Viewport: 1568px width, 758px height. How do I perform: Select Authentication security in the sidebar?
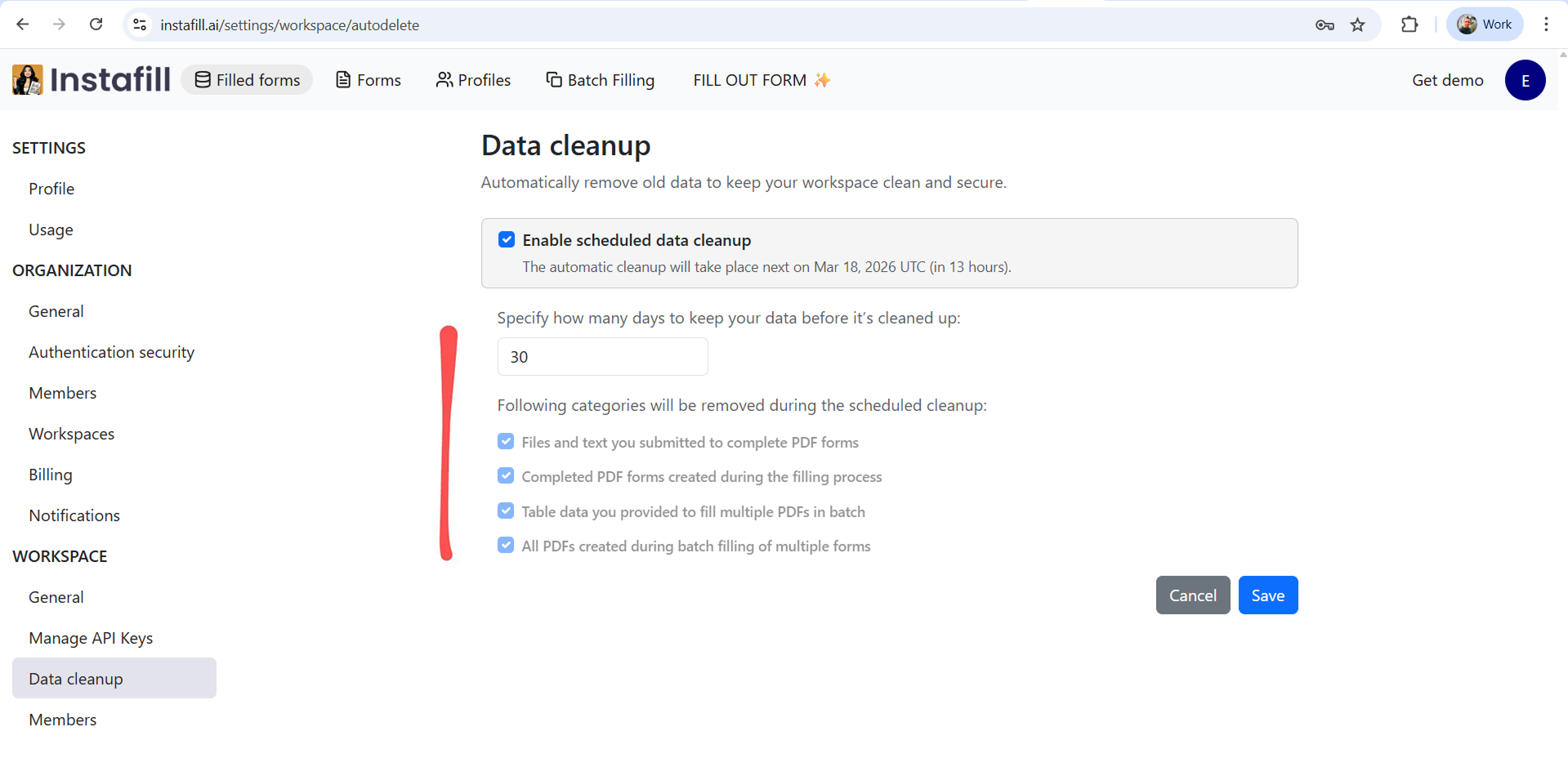point(111,352)
